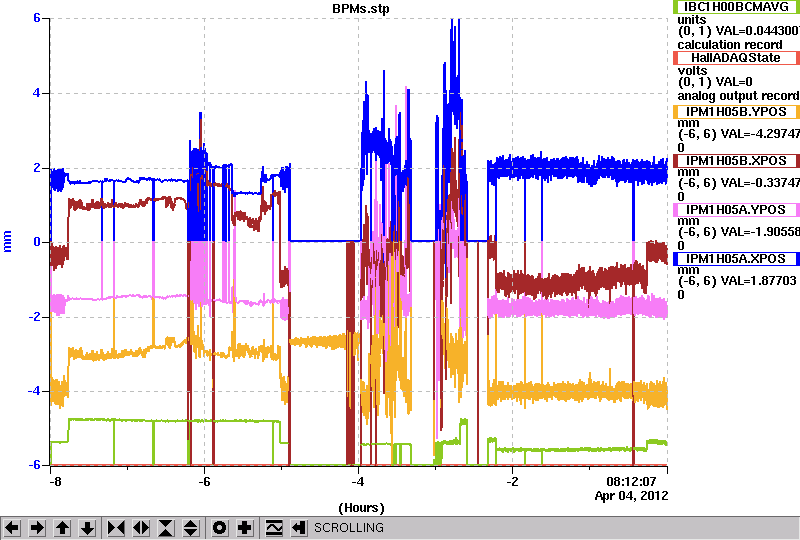Click the VAL=1.87703 readout for IPM1H05A.XPOS

click(757, 281)
